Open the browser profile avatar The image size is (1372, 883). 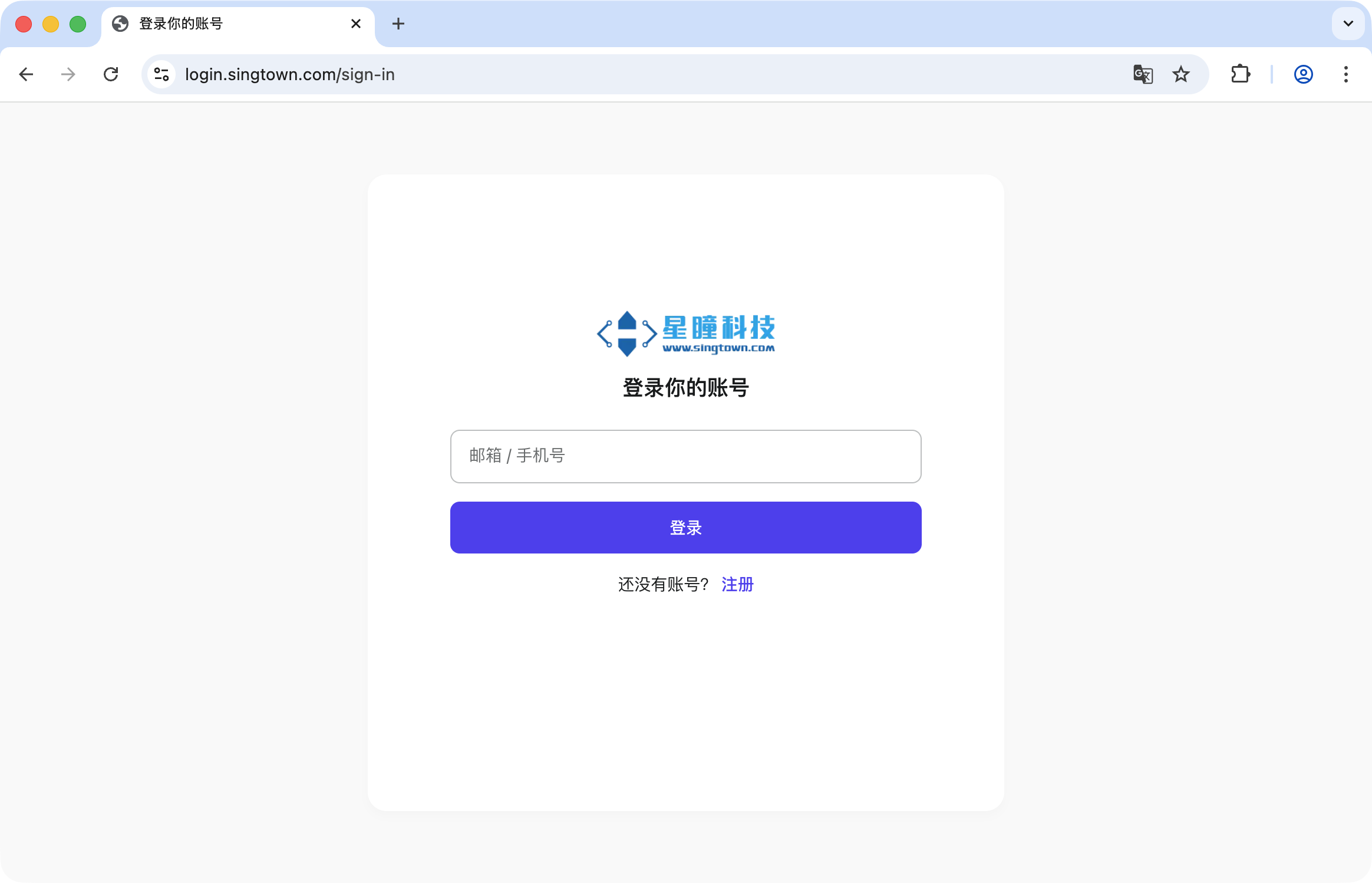(1303, 74)
